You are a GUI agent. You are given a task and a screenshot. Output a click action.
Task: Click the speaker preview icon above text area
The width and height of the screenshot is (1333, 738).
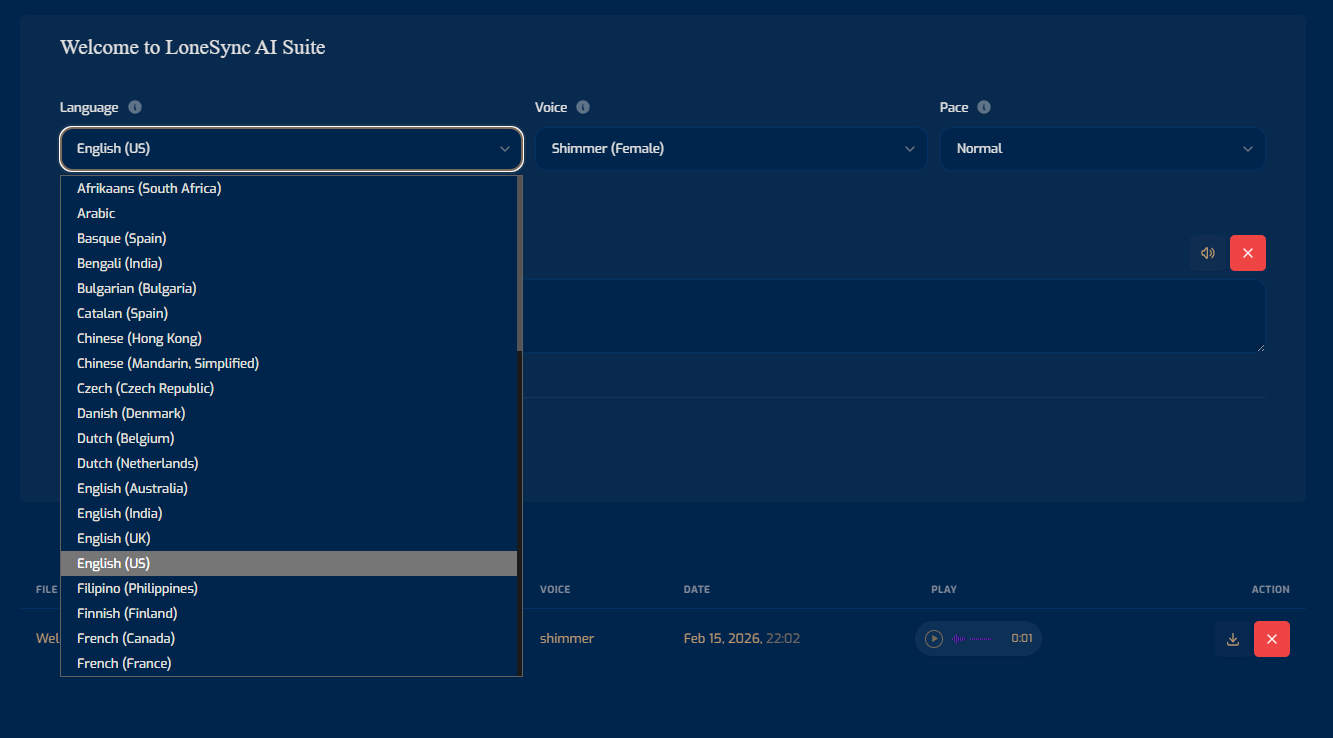pos(1208,253)
